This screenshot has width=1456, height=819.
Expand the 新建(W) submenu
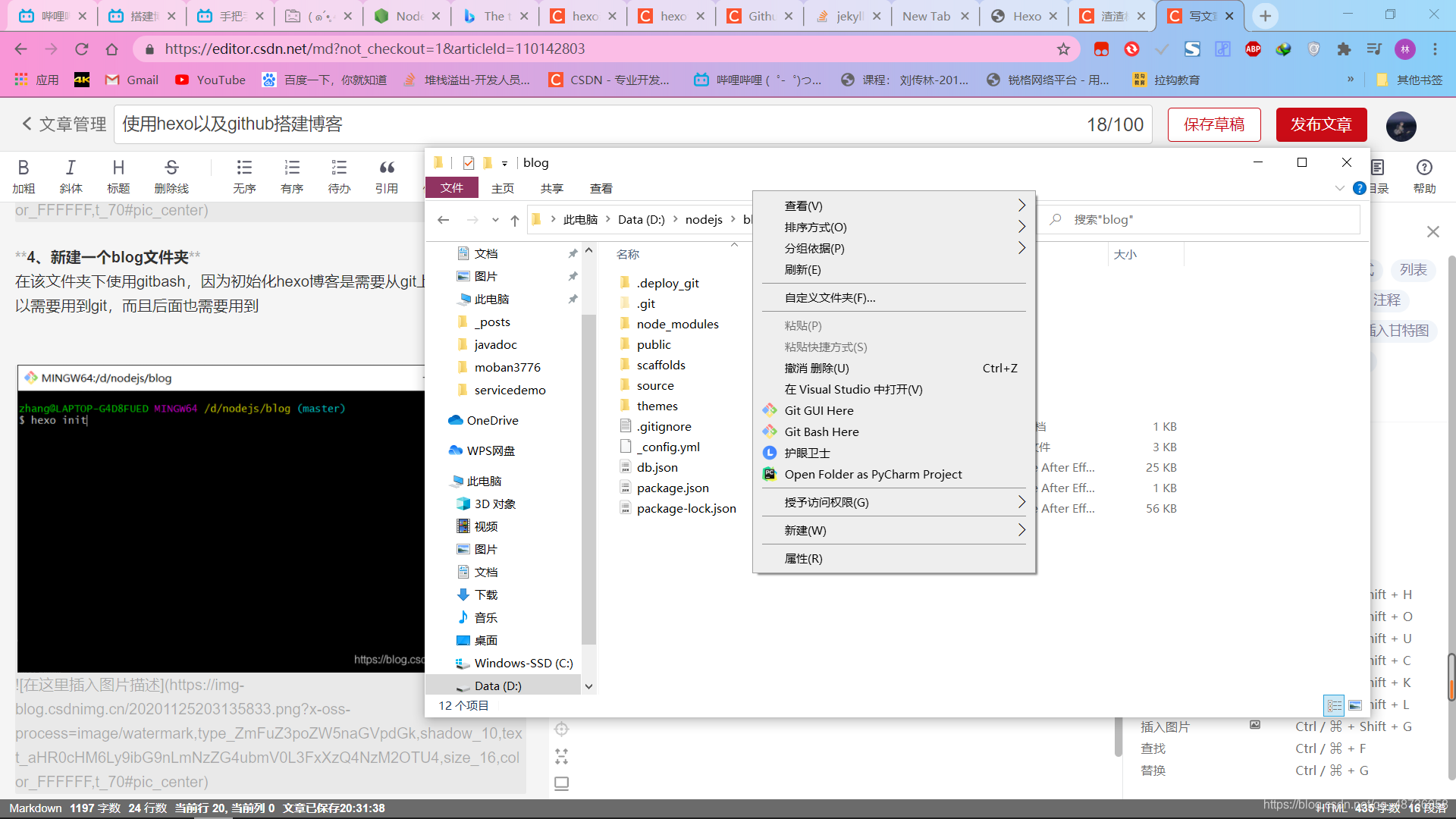(x=1021, y=530)
